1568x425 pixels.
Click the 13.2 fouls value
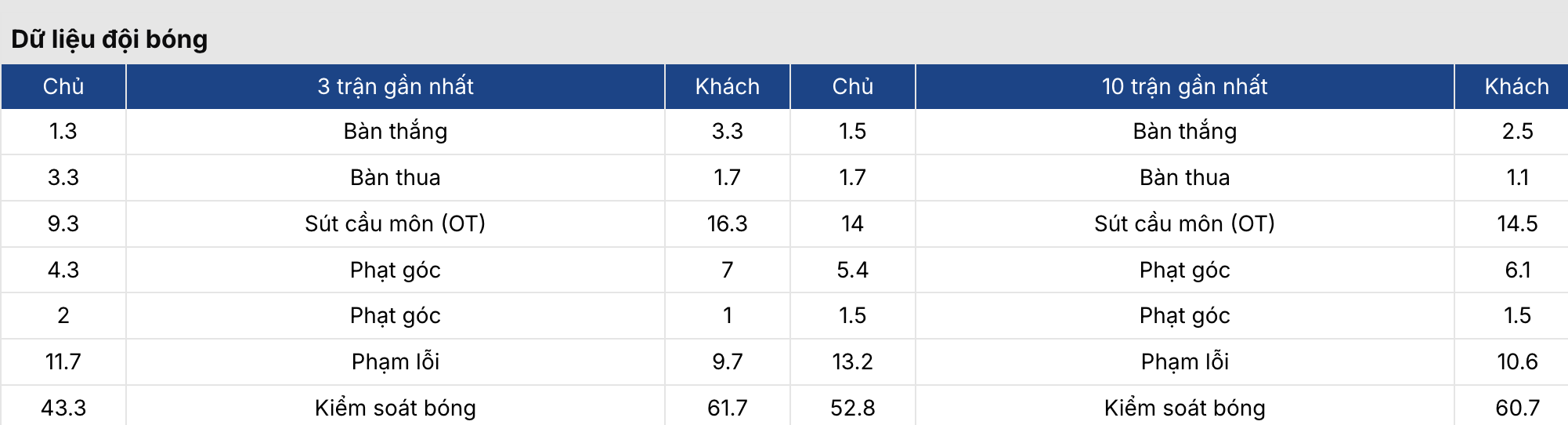pyautogui.click(x=852, y=361)
